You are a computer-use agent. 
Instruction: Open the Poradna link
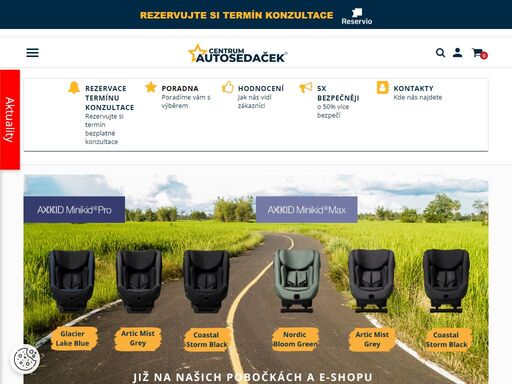(180, 88)
